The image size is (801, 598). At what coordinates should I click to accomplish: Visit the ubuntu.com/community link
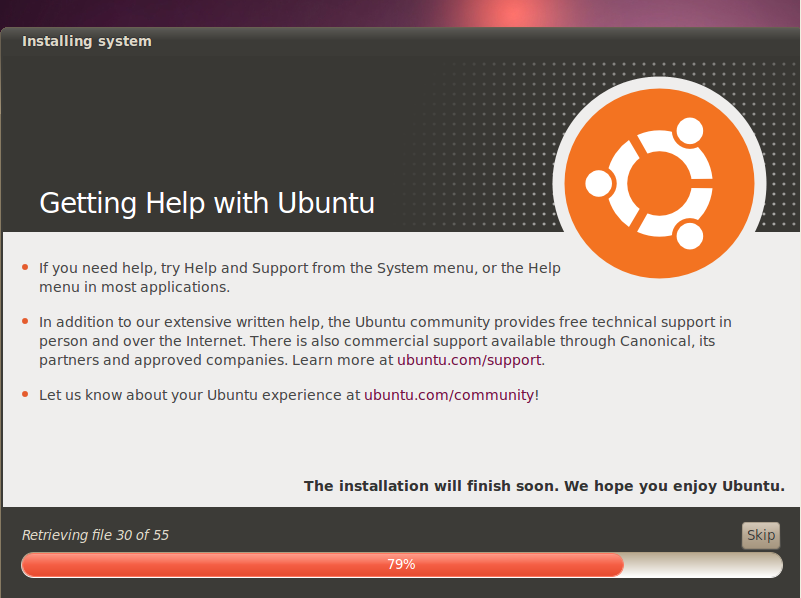click(x=449, y=395)
